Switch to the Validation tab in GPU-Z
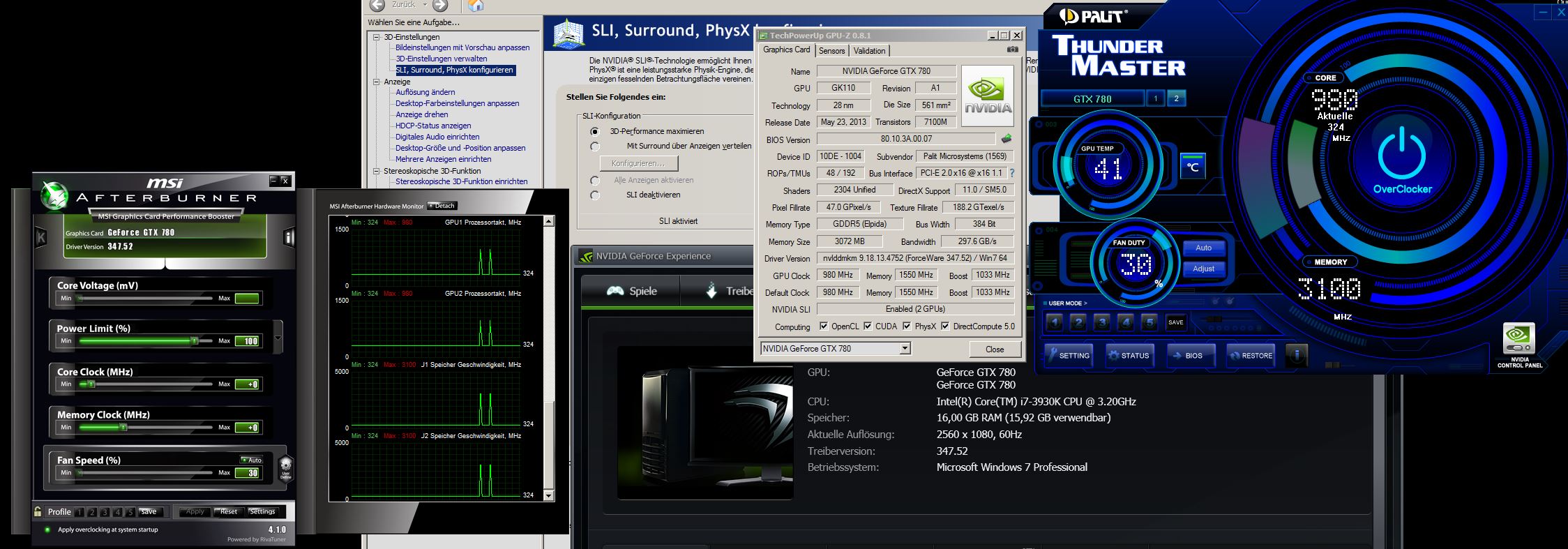The width and height of the screenshot is (1568, 549). pyautogui.click(x=869, y=50)
